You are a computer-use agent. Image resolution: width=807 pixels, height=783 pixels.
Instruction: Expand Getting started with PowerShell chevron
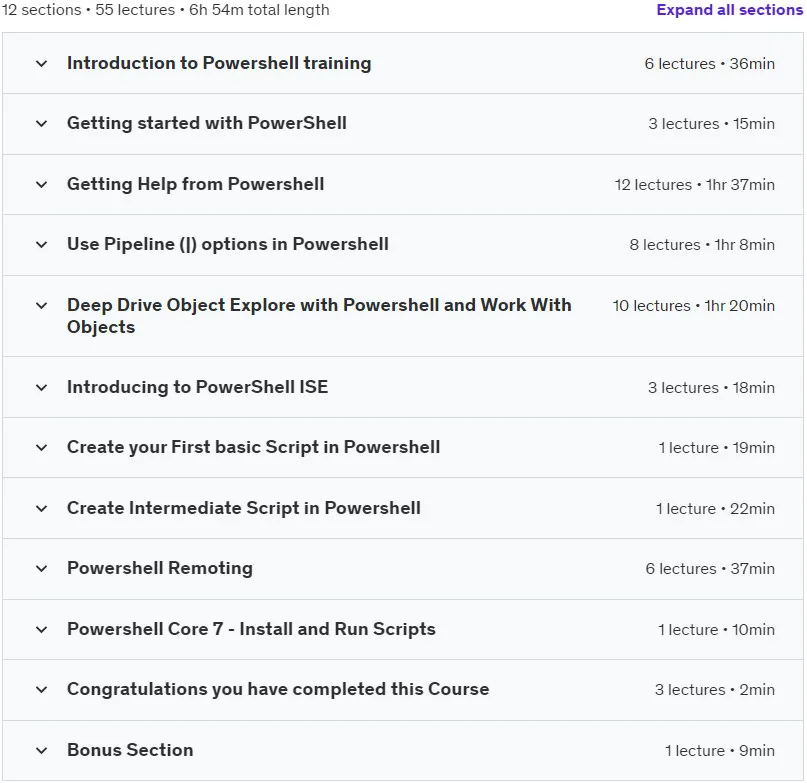(x=42, y=124)
